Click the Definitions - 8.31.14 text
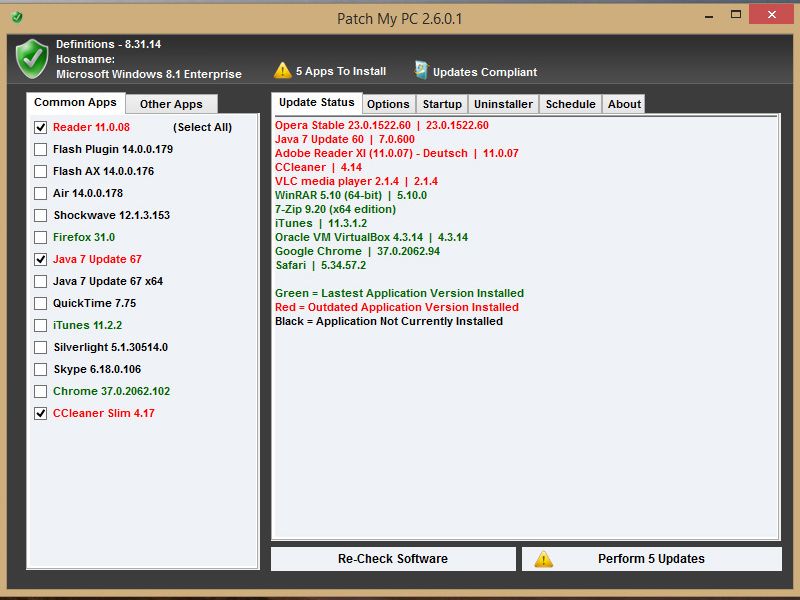 [x=108, y=44]
